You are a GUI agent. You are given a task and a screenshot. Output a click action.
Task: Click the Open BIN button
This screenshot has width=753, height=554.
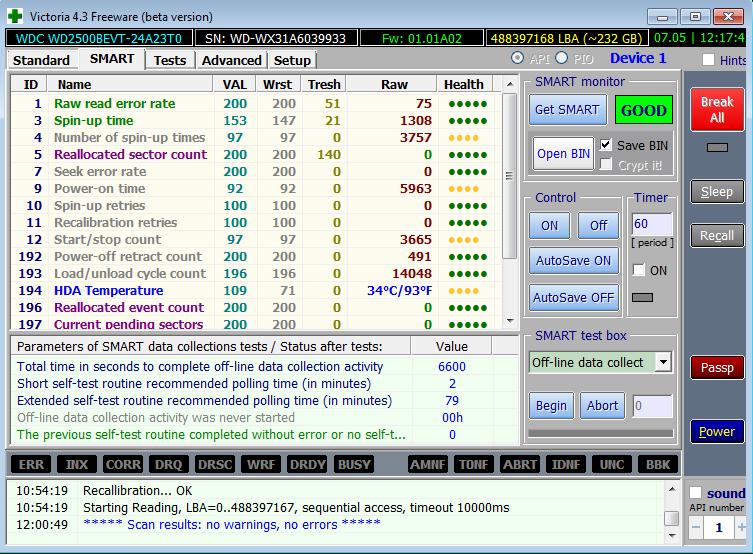tap(563, 154)
